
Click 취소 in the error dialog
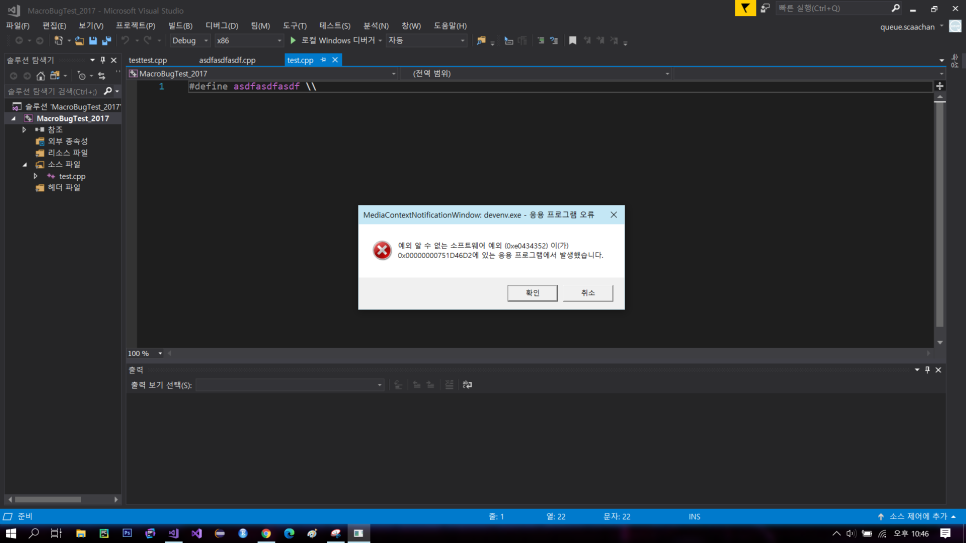pyautogui.click(x=588, y=293)
